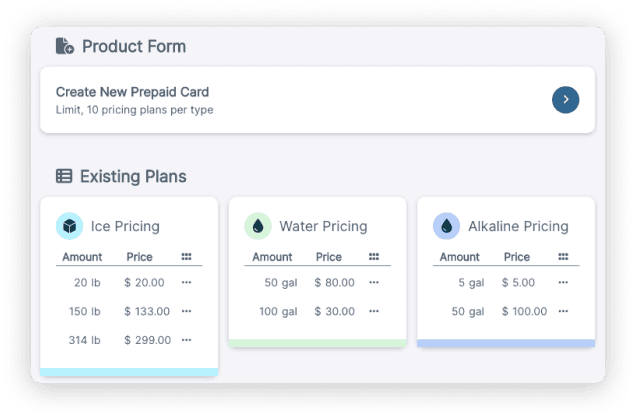Open options menu for 314 lb plan

click(186, 340)
